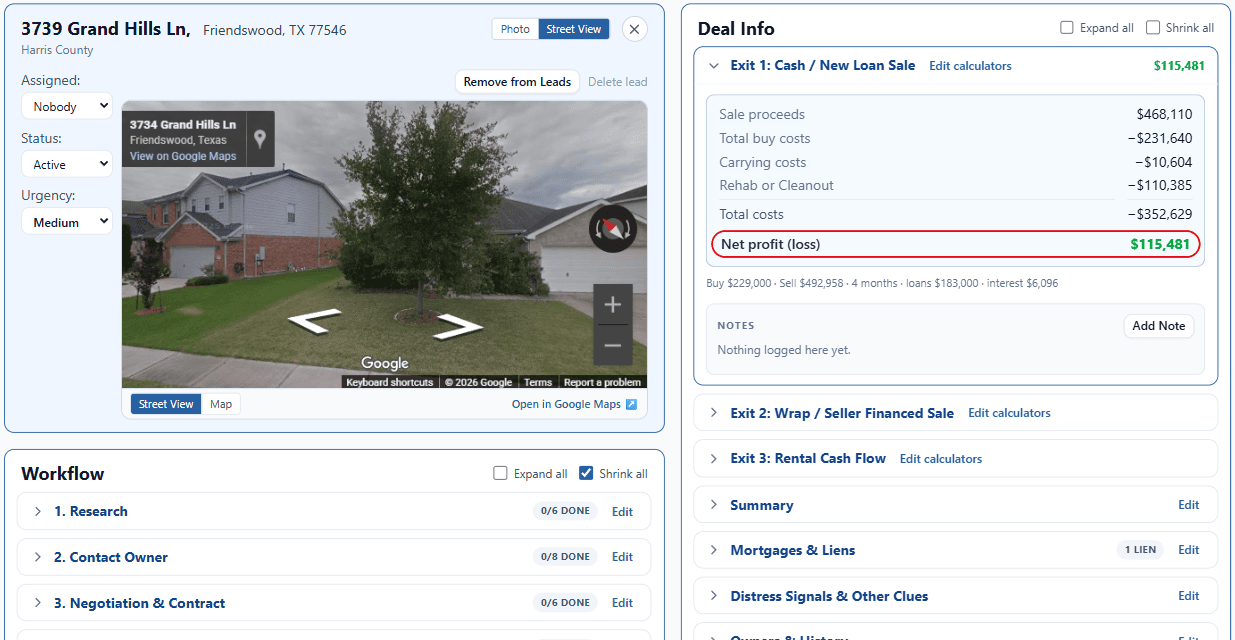This screenshot has width=1235, height=640.
Task: Switch to the Photo view tab
Action: point(515,29)
